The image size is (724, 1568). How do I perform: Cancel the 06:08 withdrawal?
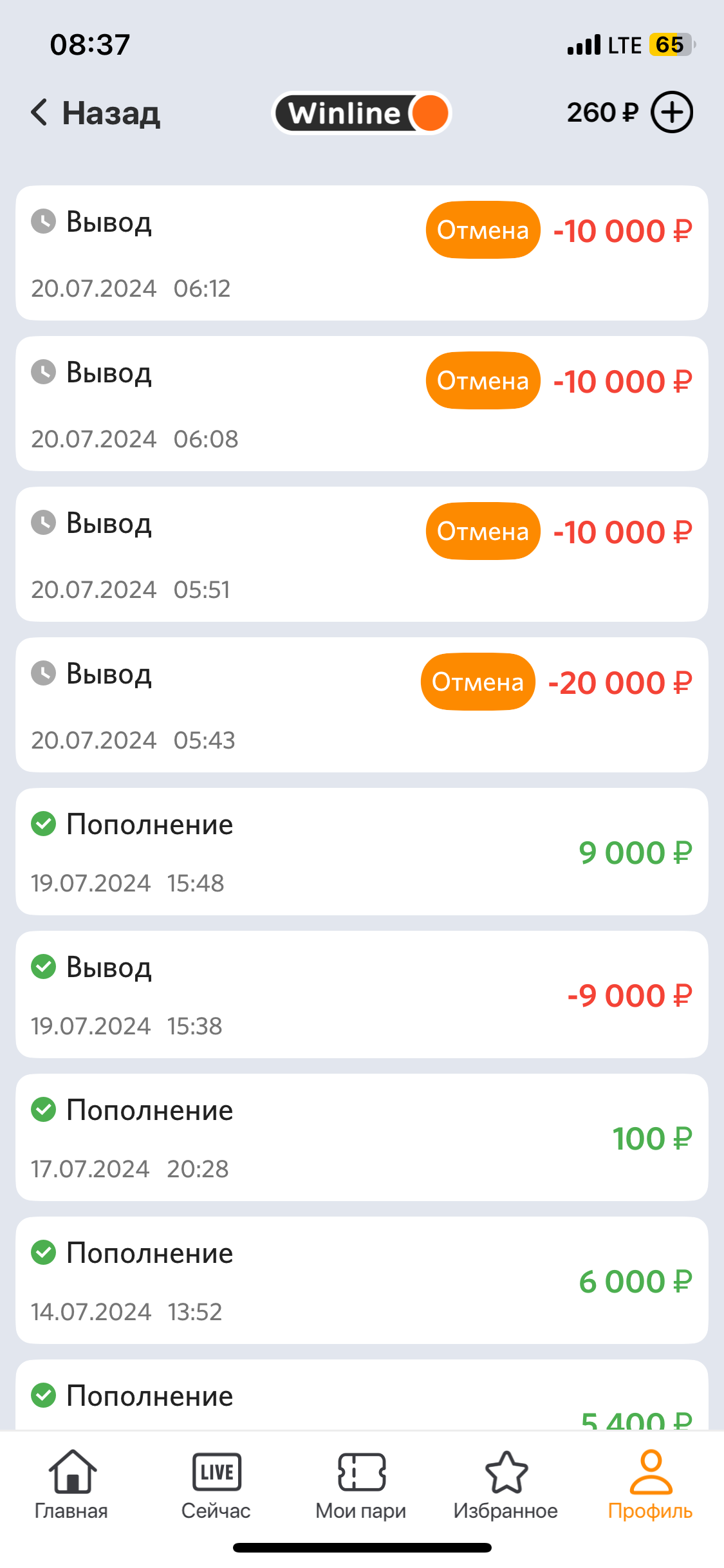point(483,381)
